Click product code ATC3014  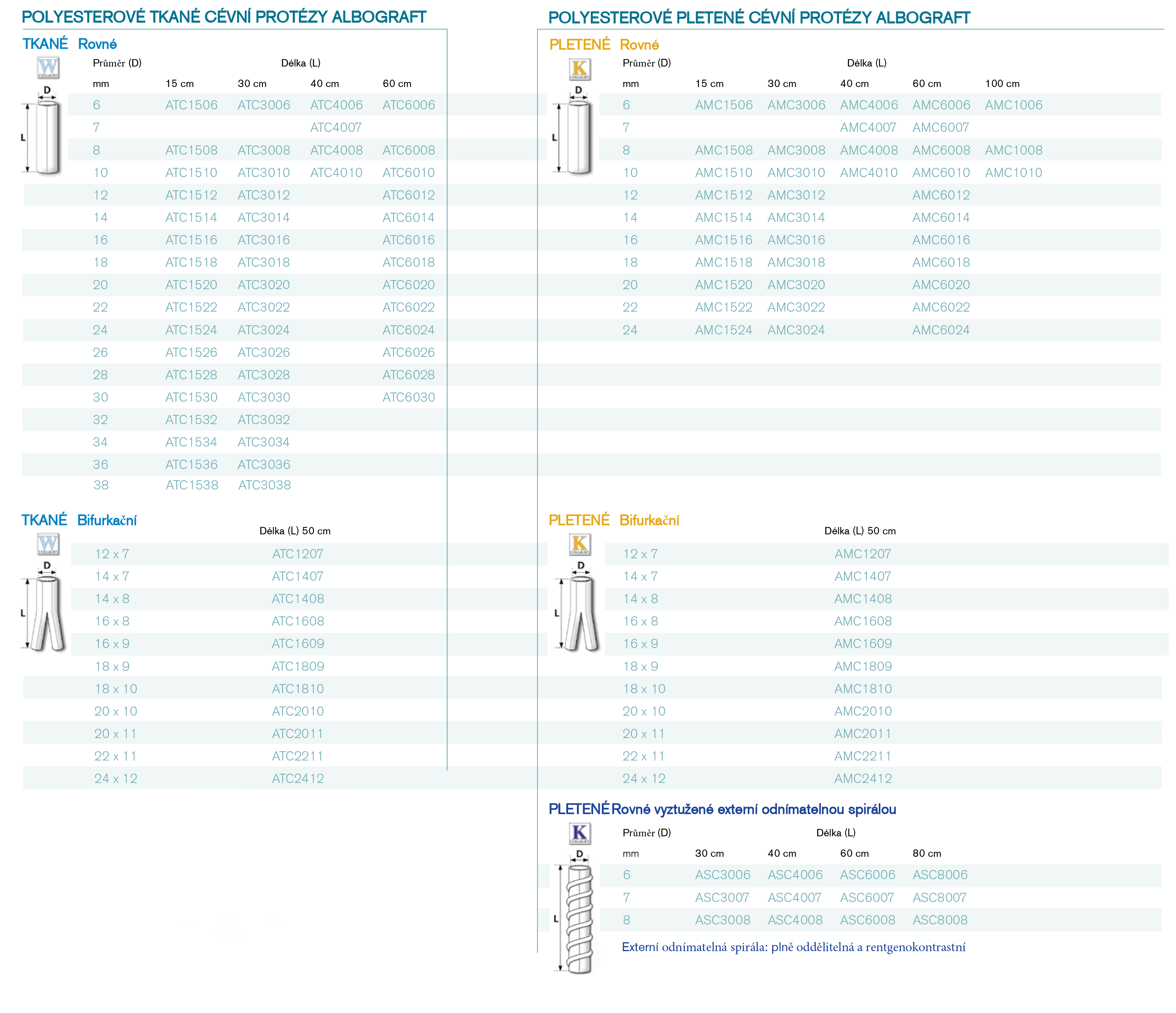click(264, 217)
